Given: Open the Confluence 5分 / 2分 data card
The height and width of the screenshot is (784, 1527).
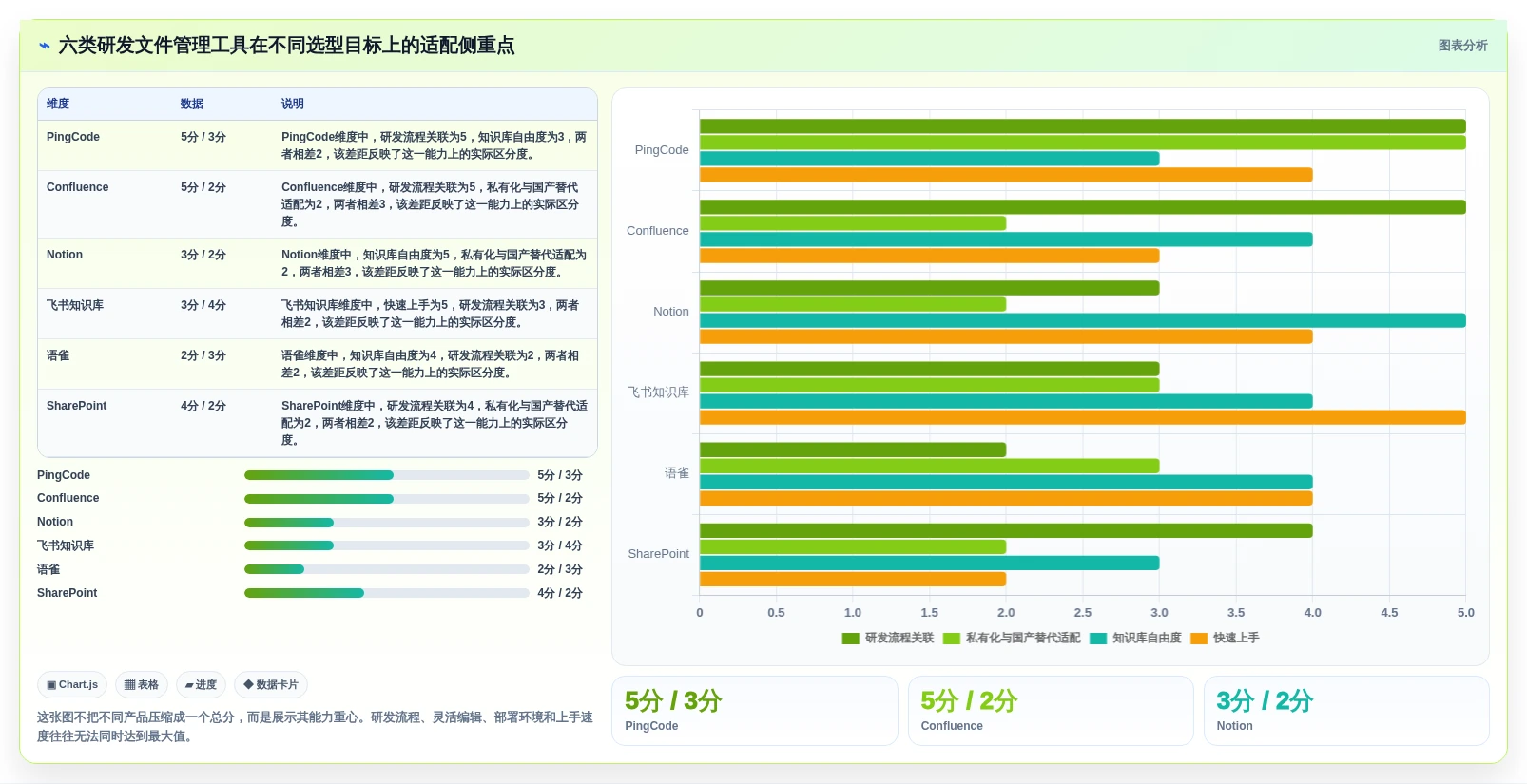Looking at the screenshot, I should click(x=1051, y=711).
